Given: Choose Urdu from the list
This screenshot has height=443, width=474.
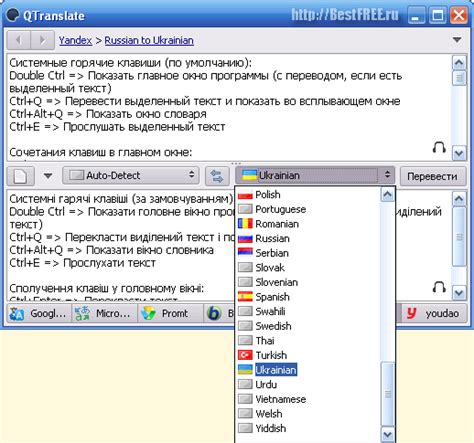Looking at the screenshot, I should (x=308, y=385).
